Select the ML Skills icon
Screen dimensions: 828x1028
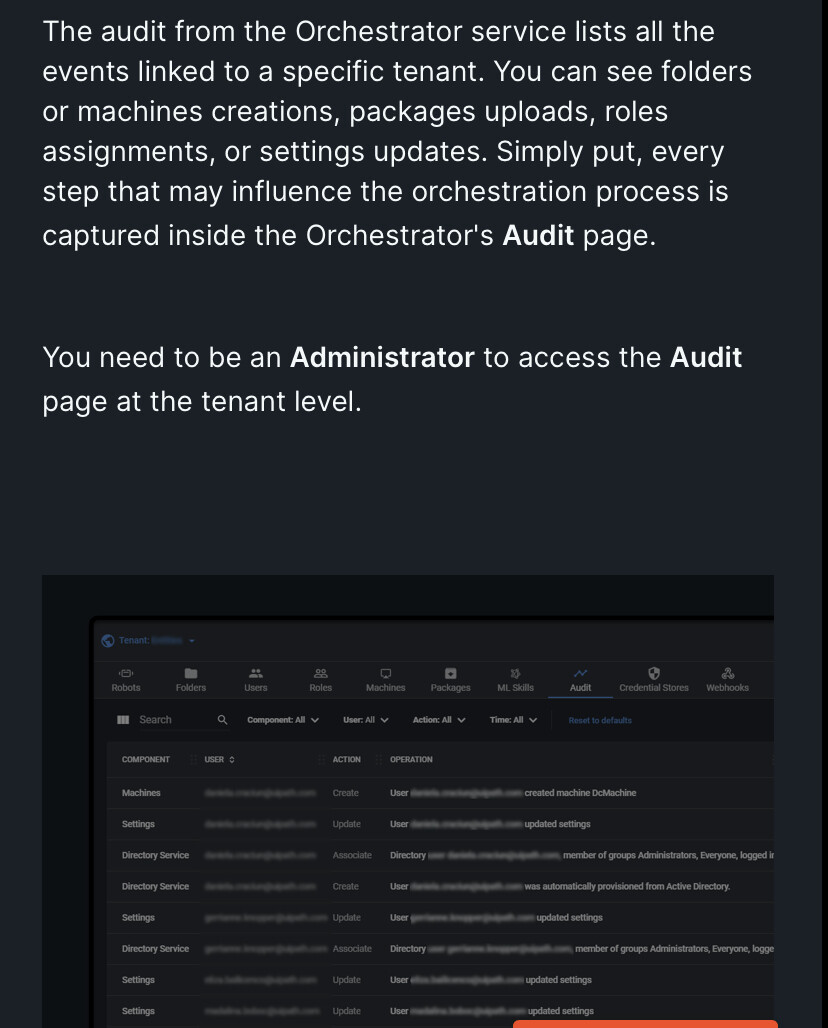coord(515,673)
